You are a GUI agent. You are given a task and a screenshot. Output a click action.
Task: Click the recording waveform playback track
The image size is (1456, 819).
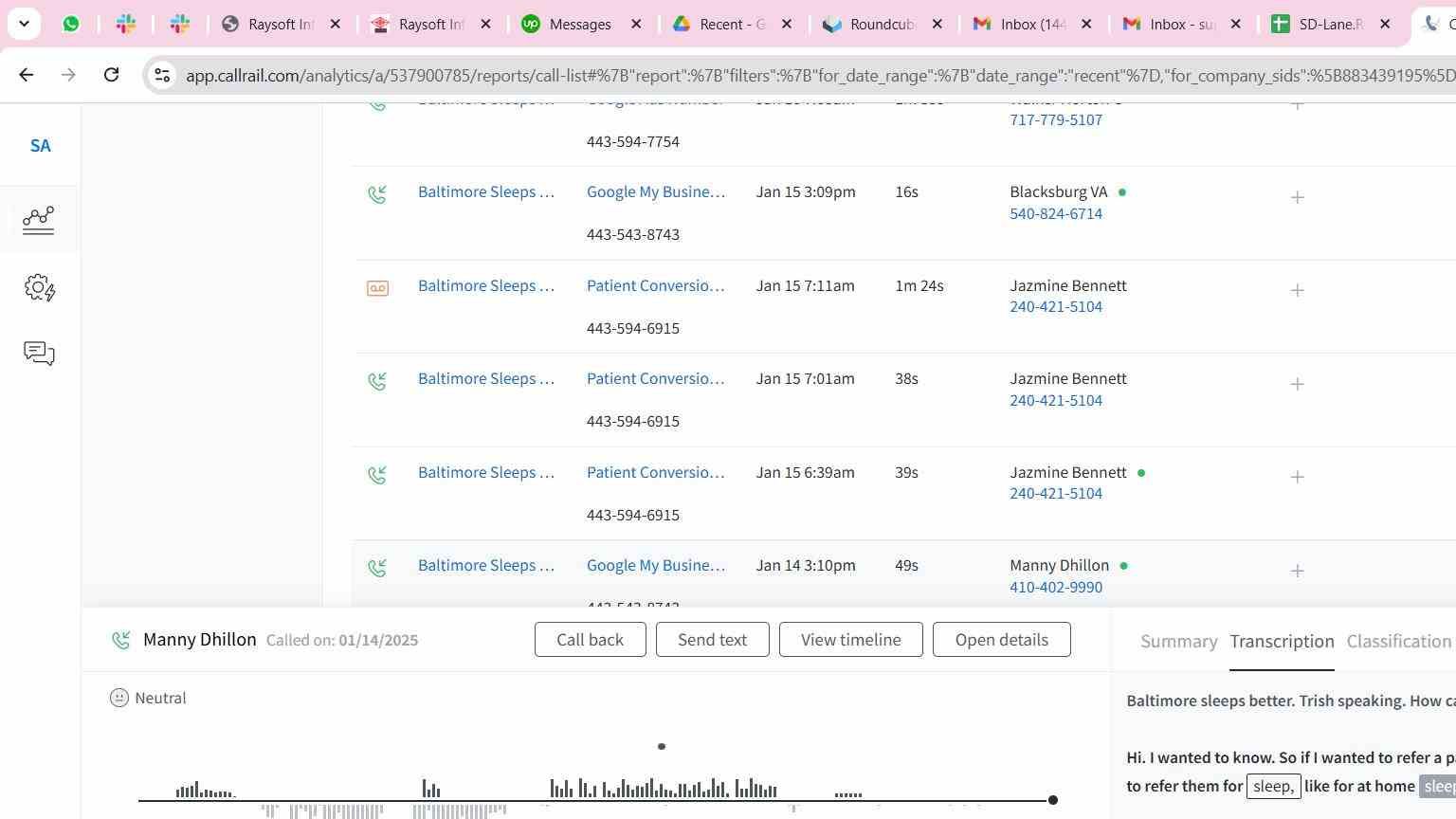click(x=595, y=800)
